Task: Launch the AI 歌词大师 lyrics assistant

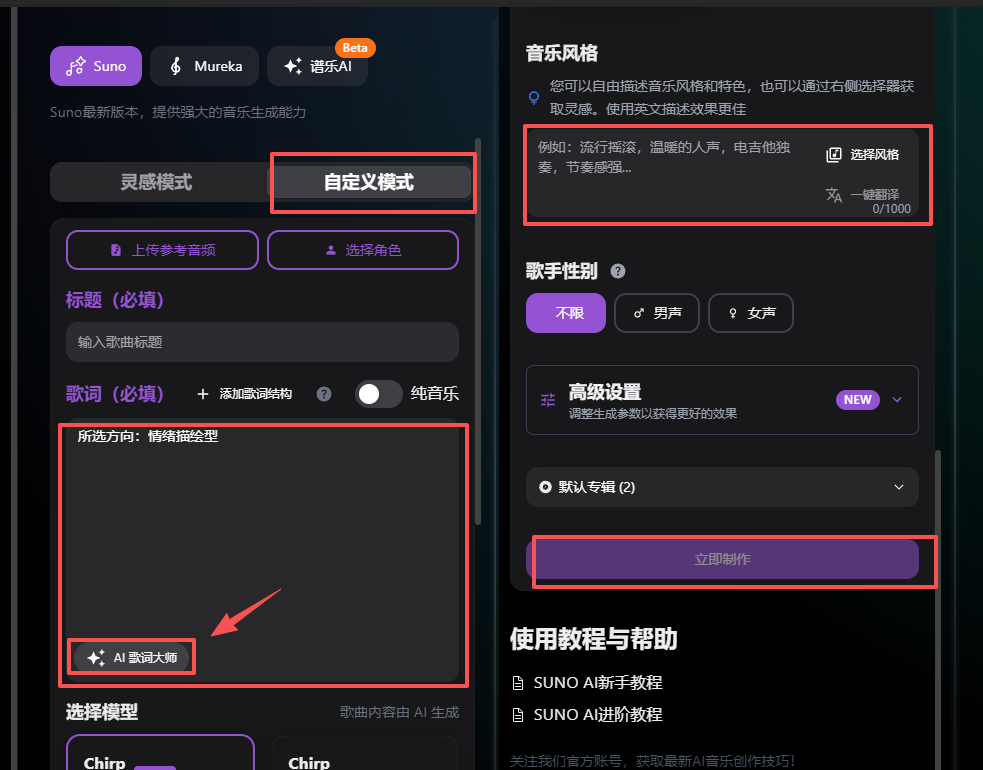Action: pos(130,657)
